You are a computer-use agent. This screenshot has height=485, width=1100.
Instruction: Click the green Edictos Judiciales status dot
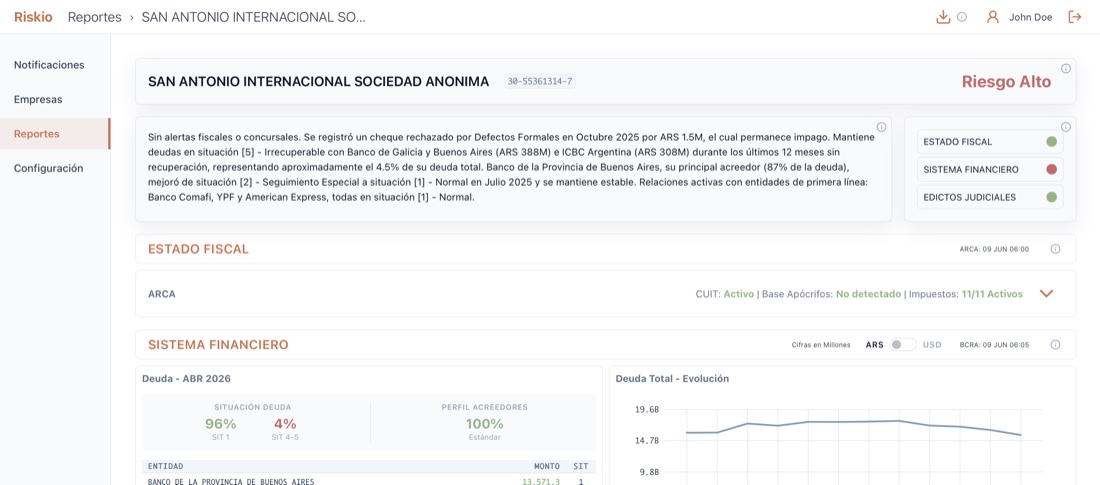[x=1052, y=197]
